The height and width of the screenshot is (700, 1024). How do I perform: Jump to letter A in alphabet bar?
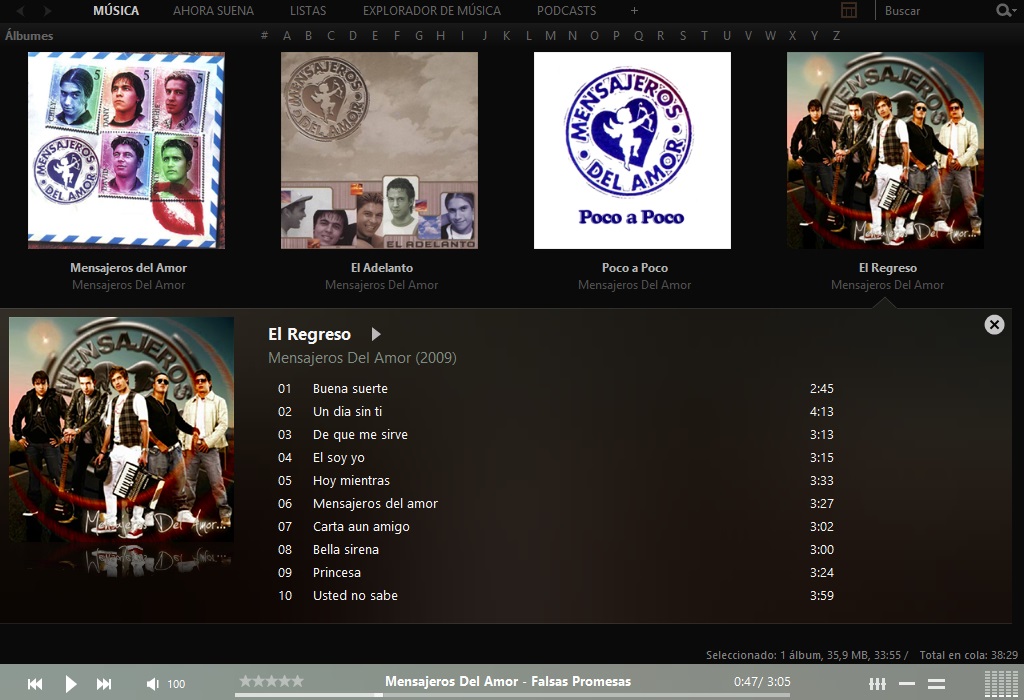click(x=287, y=35)
